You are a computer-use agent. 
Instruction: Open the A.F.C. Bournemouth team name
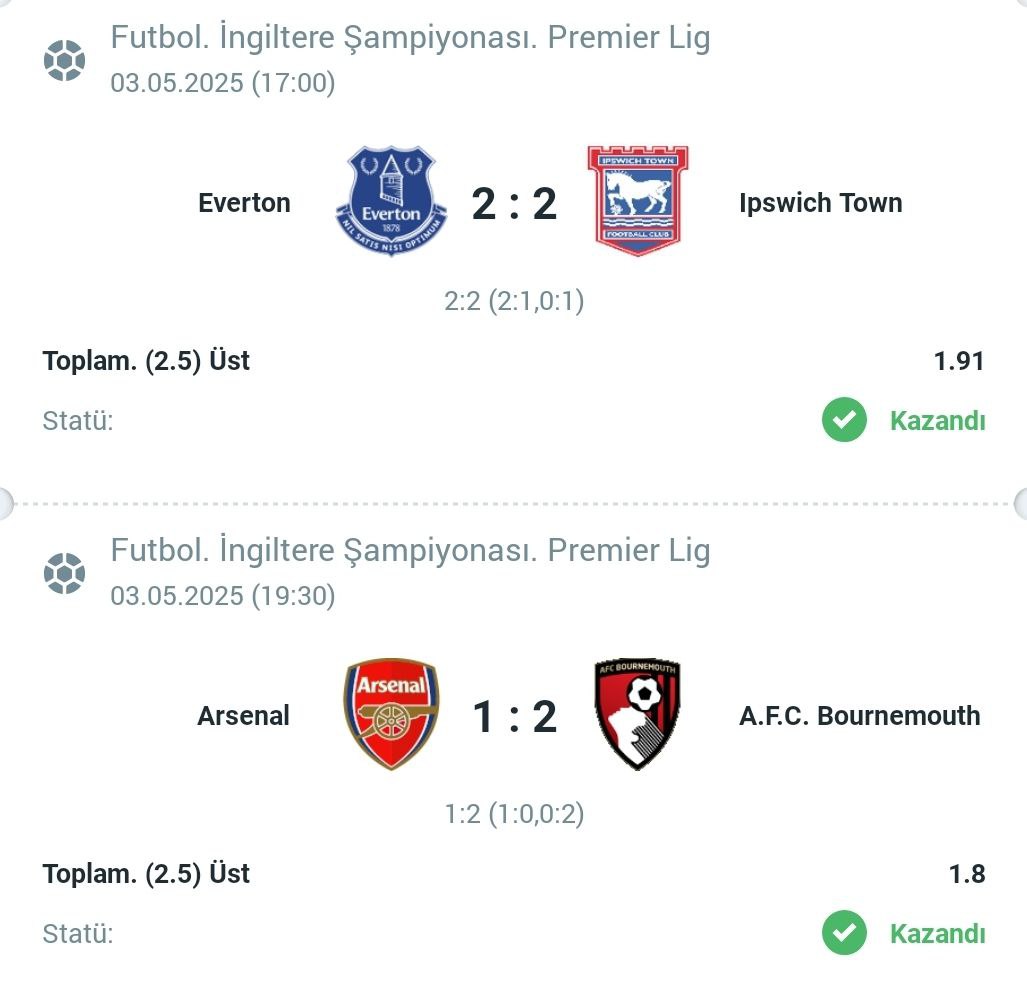(860, 716)
